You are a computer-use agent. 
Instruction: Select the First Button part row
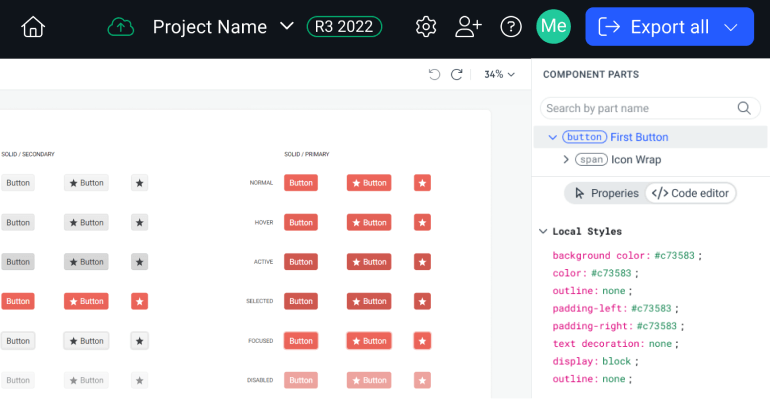pyautogui.click(x=650, y=137)
